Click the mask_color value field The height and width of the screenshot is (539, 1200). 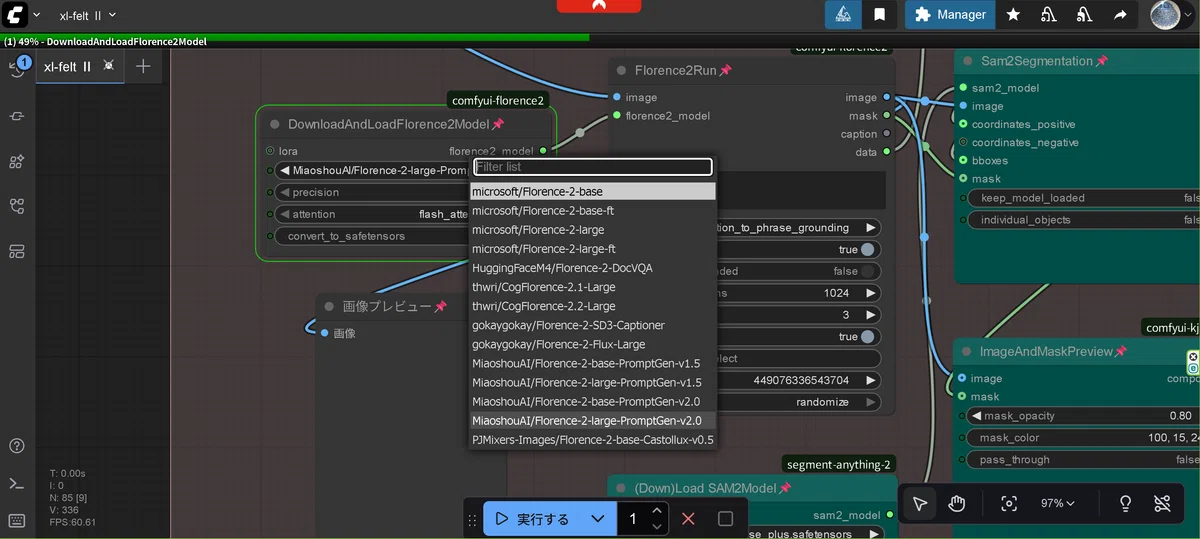[1083, 438]
